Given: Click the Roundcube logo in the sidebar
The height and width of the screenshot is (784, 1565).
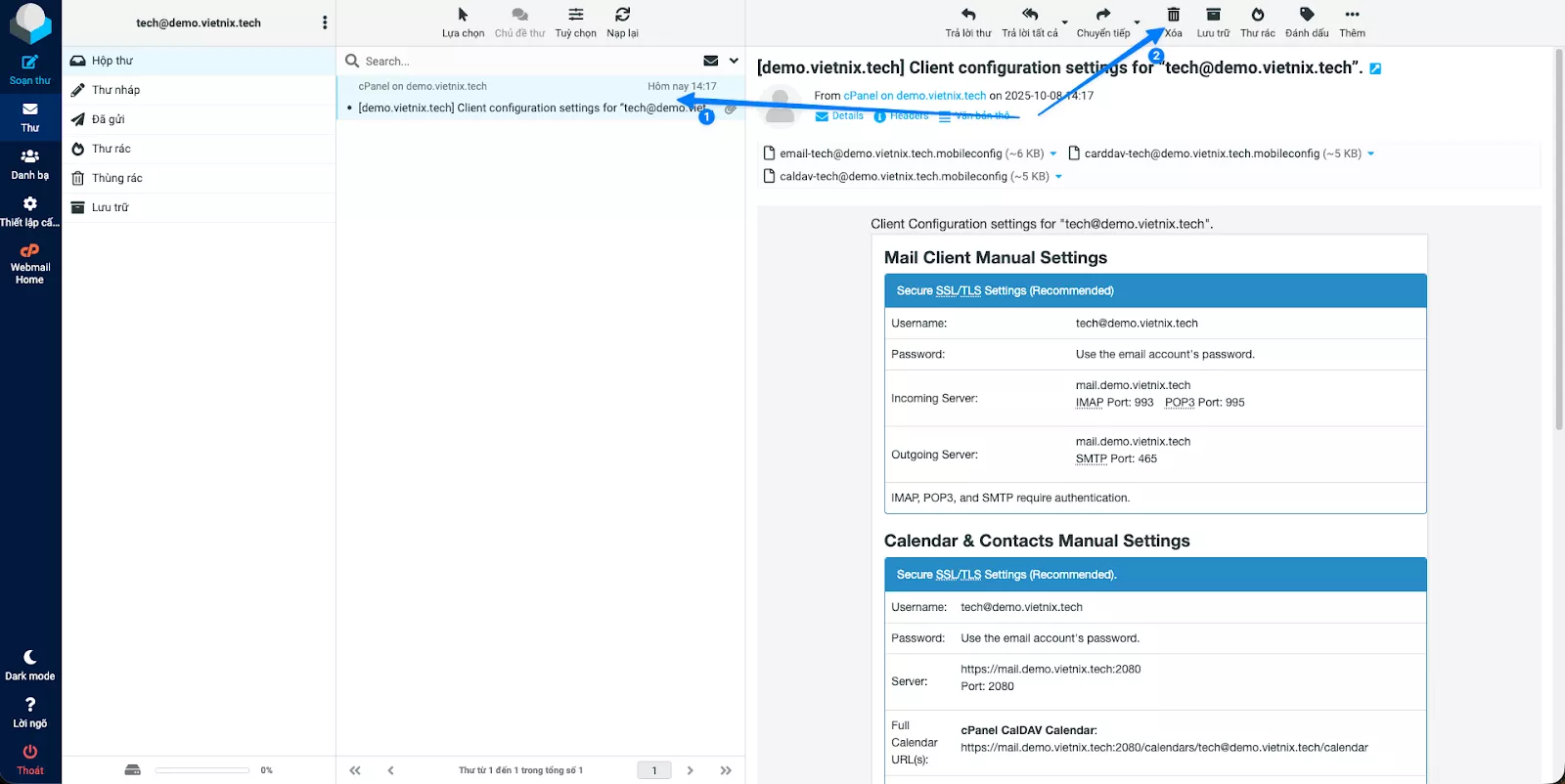Looking at the screenshot, I should click(x=29, y=22).
